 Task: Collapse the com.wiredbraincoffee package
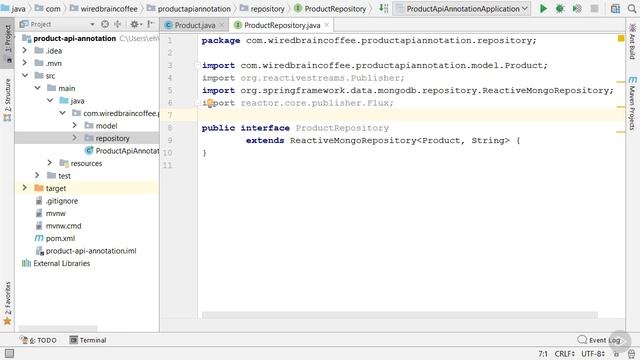[x=62, y=113]
